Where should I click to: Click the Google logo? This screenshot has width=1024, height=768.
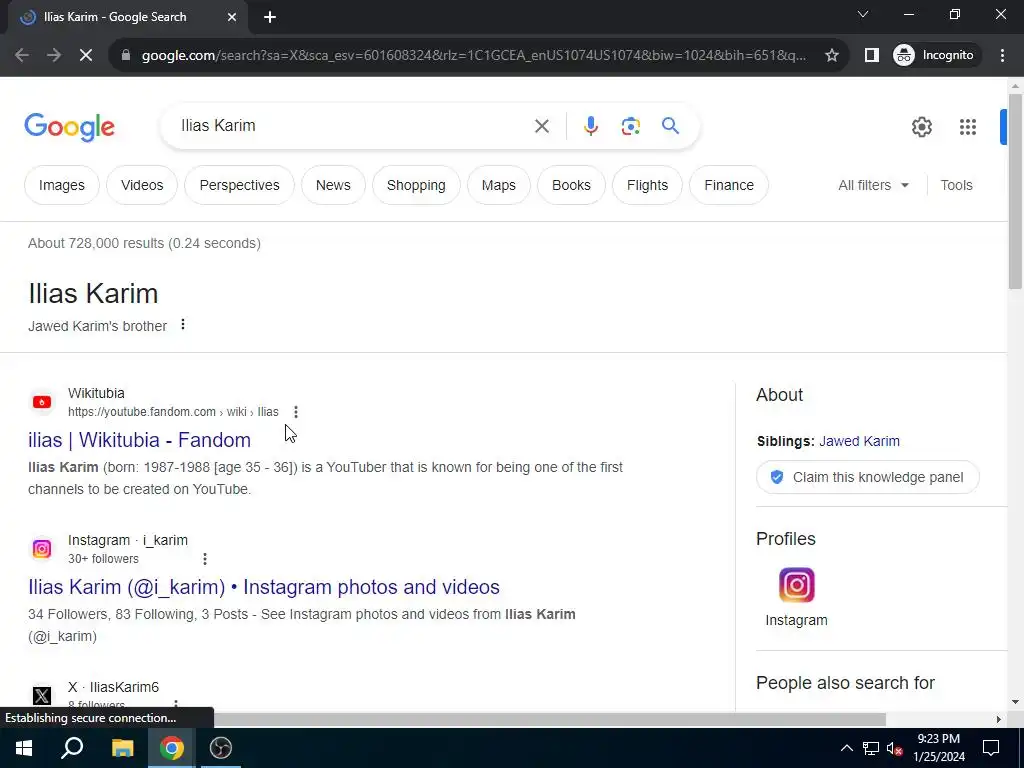69,127
